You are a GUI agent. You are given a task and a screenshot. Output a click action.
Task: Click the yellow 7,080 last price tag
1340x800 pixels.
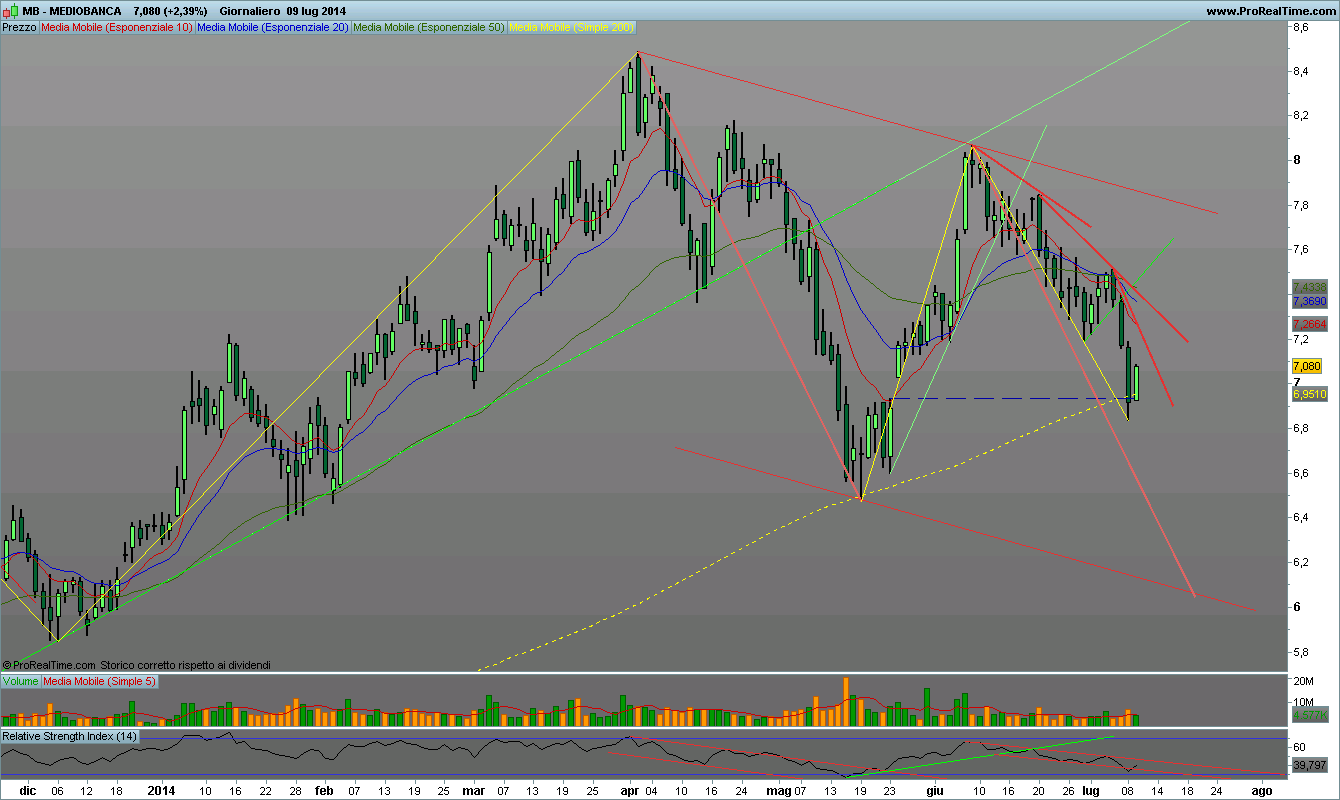pos(1307,367)
